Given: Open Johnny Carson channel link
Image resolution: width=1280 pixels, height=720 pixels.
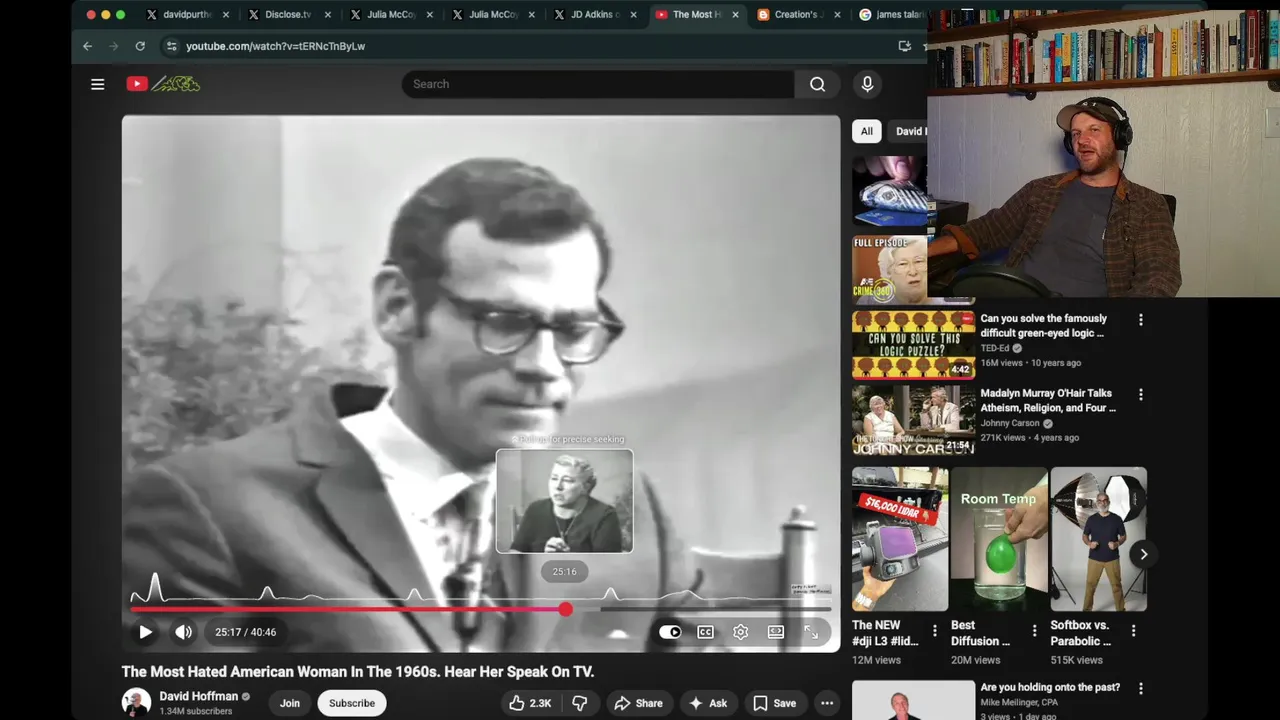Looking at the screenshot, I should (1011, 423).
